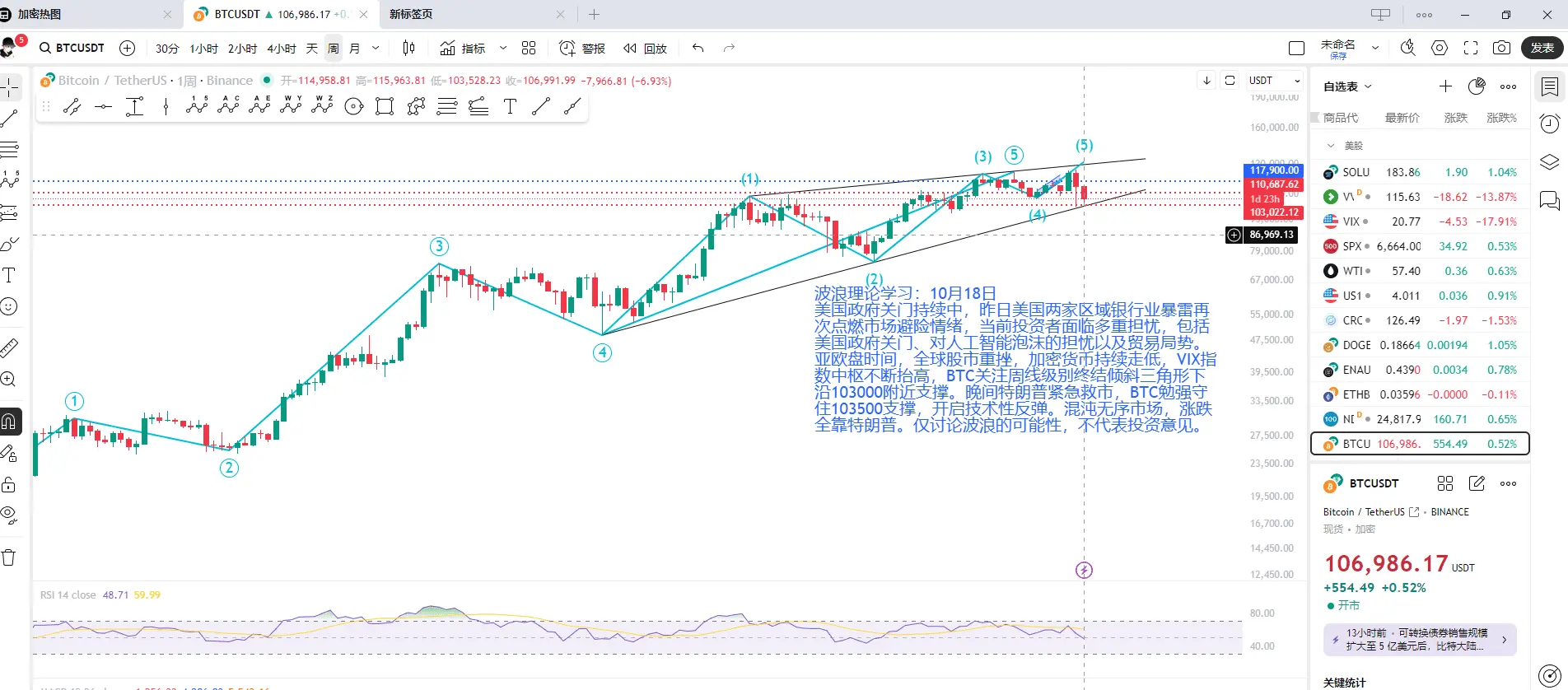Select the price range tool in favorites toolbar
Image resolution: width=1568 pixels, height=690 pixels.
coord(135,106)
